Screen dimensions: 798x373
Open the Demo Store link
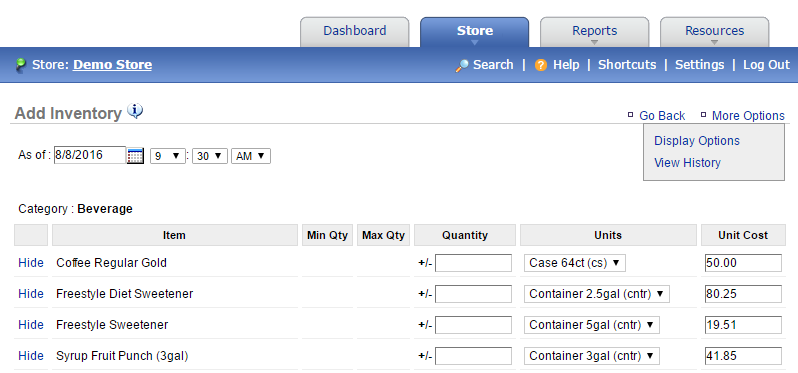pyautogui.click(x=112, y=65)
